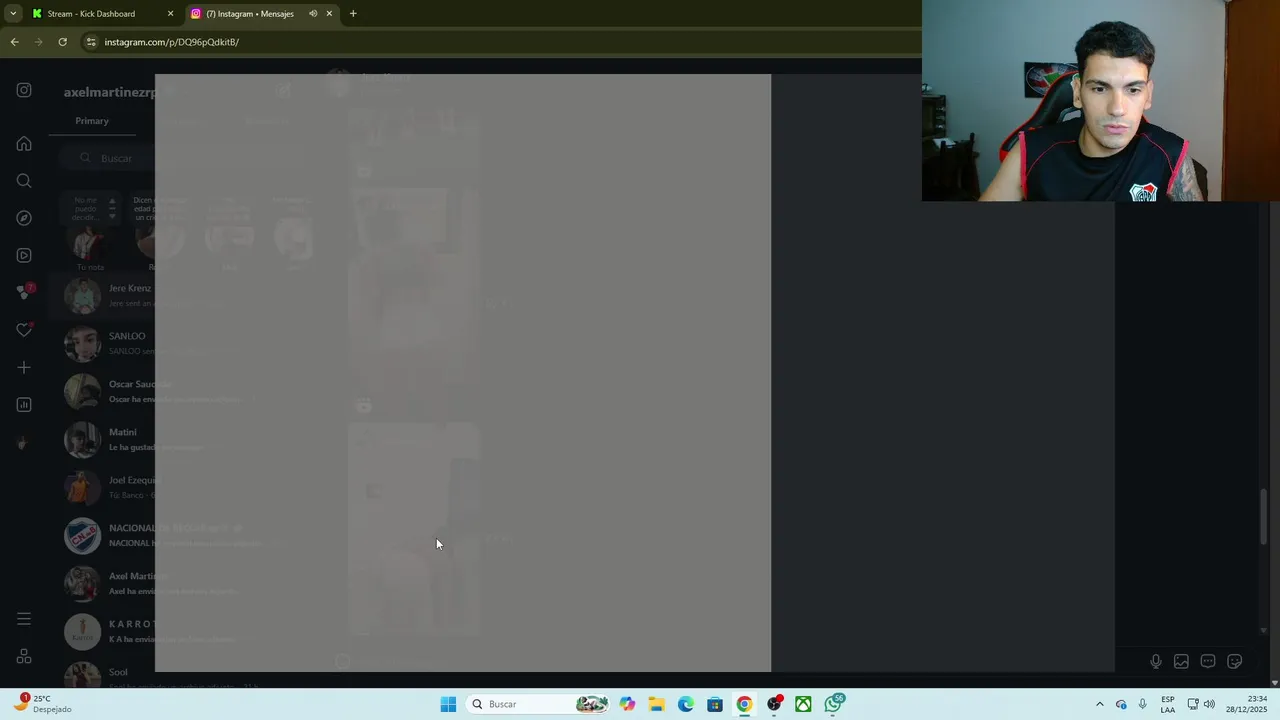Open the Meta apps grid icon
This screenshot has height=720, width=1280.
click(x=24, y=657)
